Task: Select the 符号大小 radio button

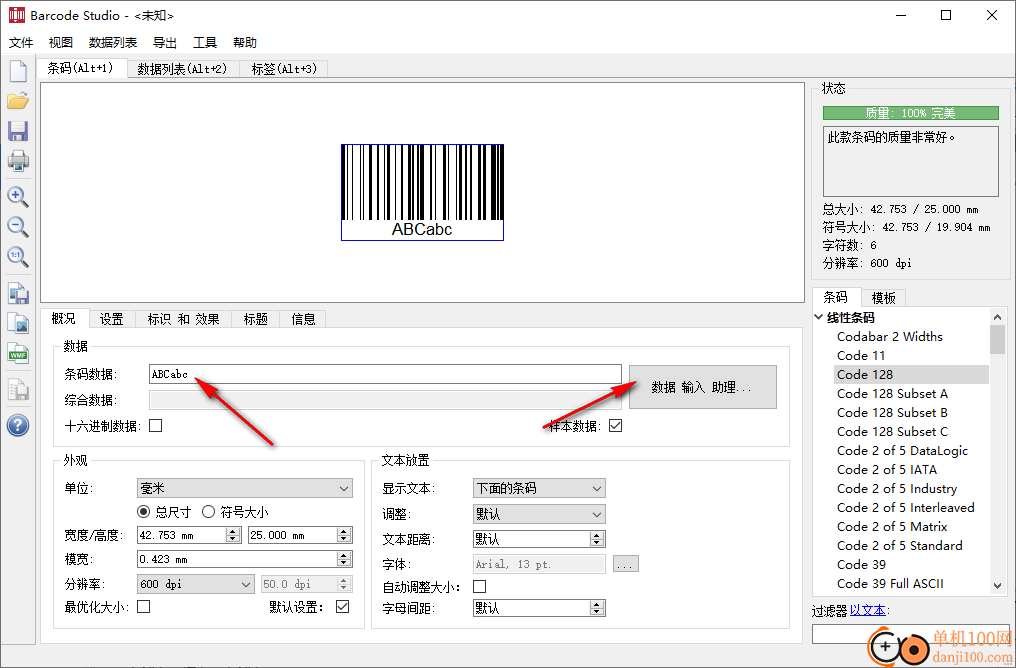Action: click(208, 512)
